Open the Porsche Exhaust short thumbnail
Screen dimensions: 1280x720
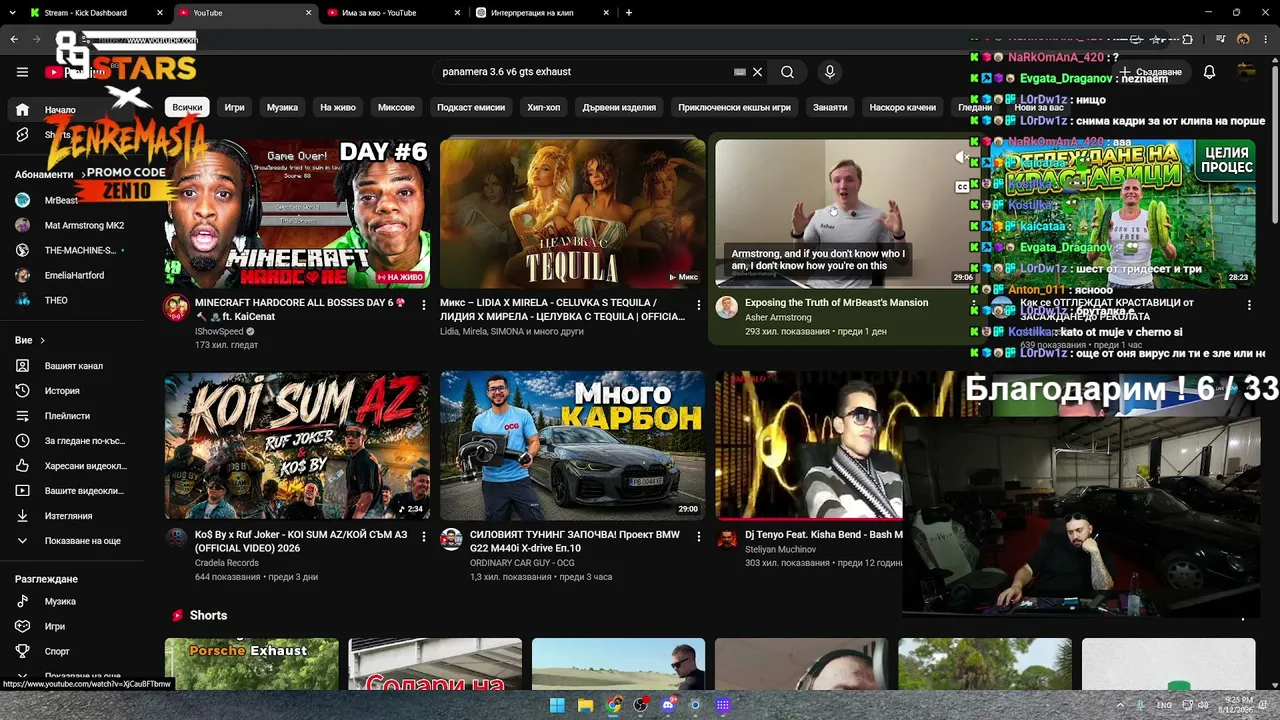click(252, 664)
